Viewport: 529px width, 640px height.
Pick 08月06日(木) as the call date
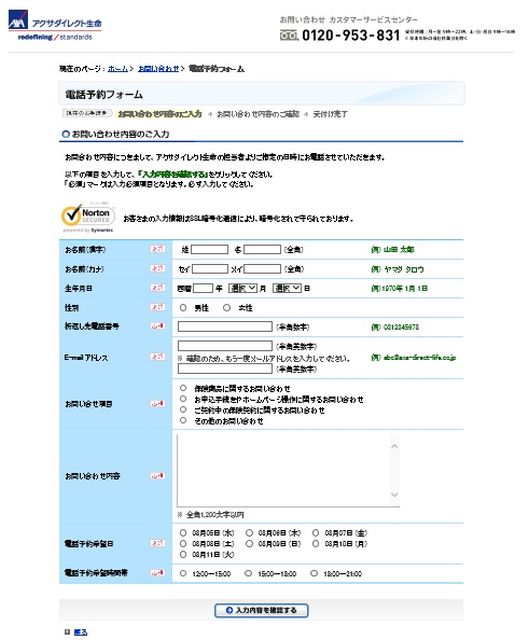[x=249, y=533]
